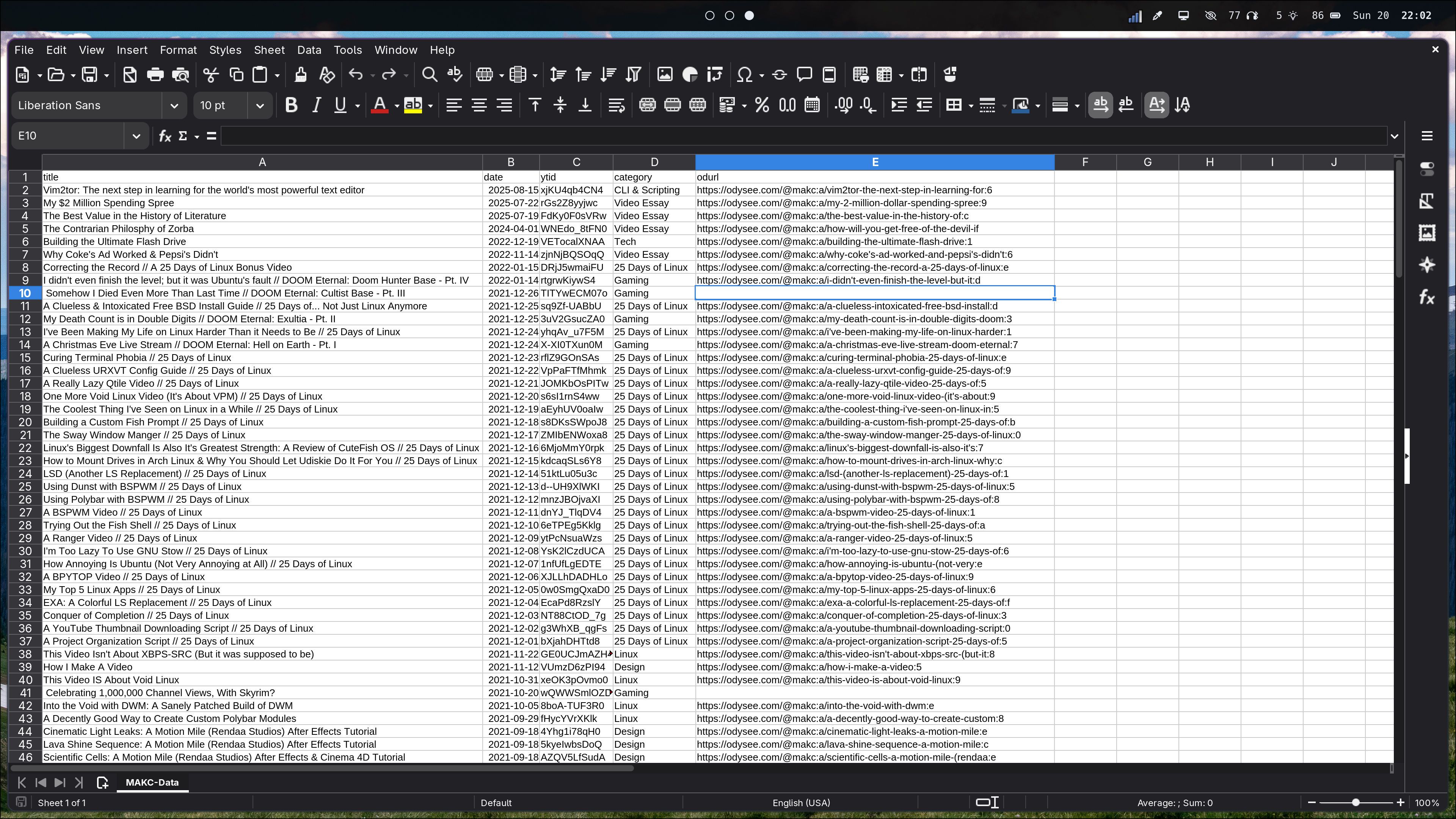Open the sidebar Gallery panel icon
The width and height of the screenshot is (1456, 819).
click(x=1426, y=233)
